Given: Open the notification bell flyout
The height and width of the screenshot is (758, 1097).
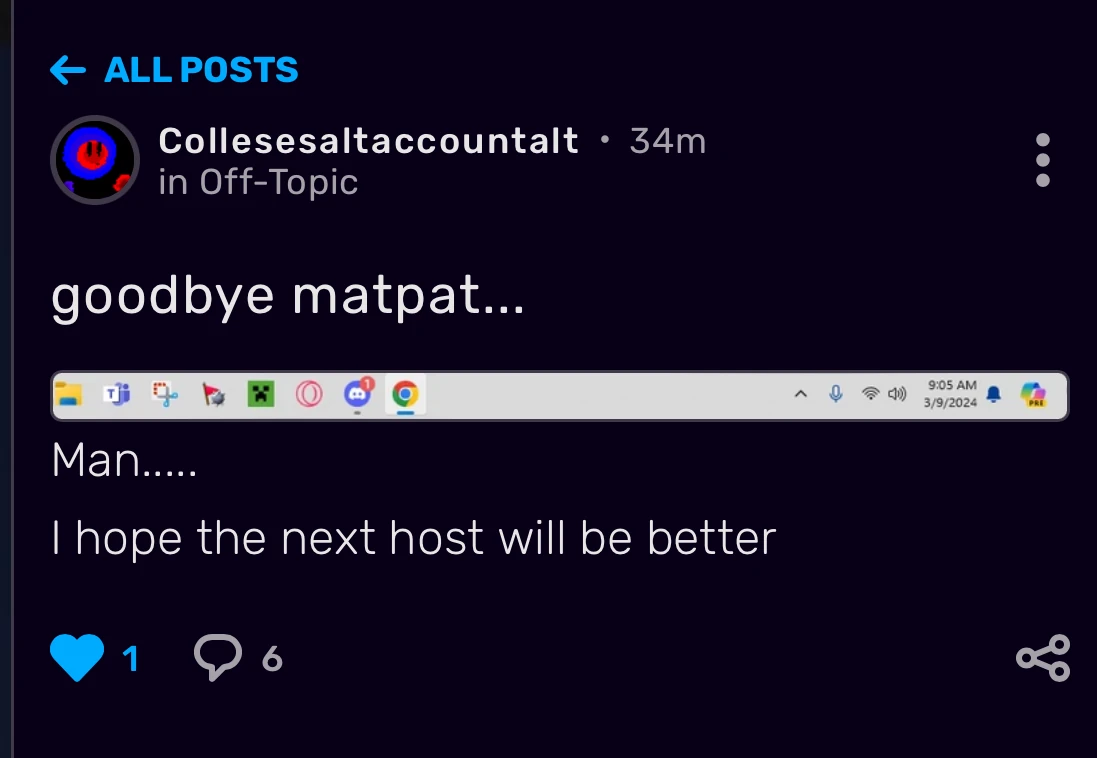Looking at the screenshot, I should (x=992, y=394).
